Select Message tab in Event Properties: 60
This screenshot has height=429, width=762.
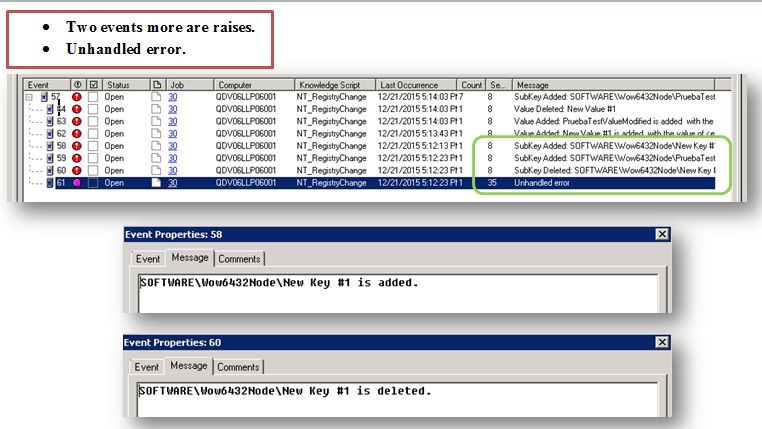[189, 366]
